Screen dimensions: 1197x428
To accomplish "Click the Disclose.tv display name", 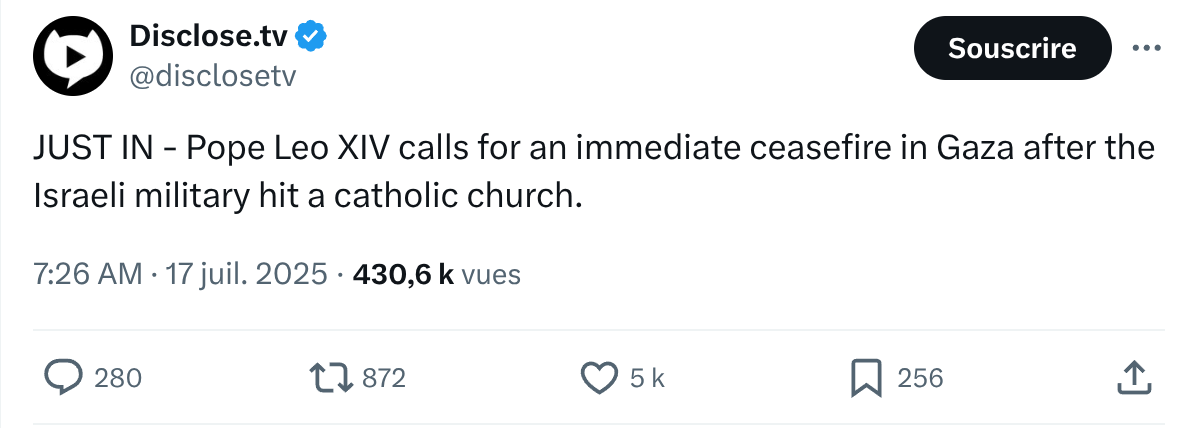I will coord(209,35).
